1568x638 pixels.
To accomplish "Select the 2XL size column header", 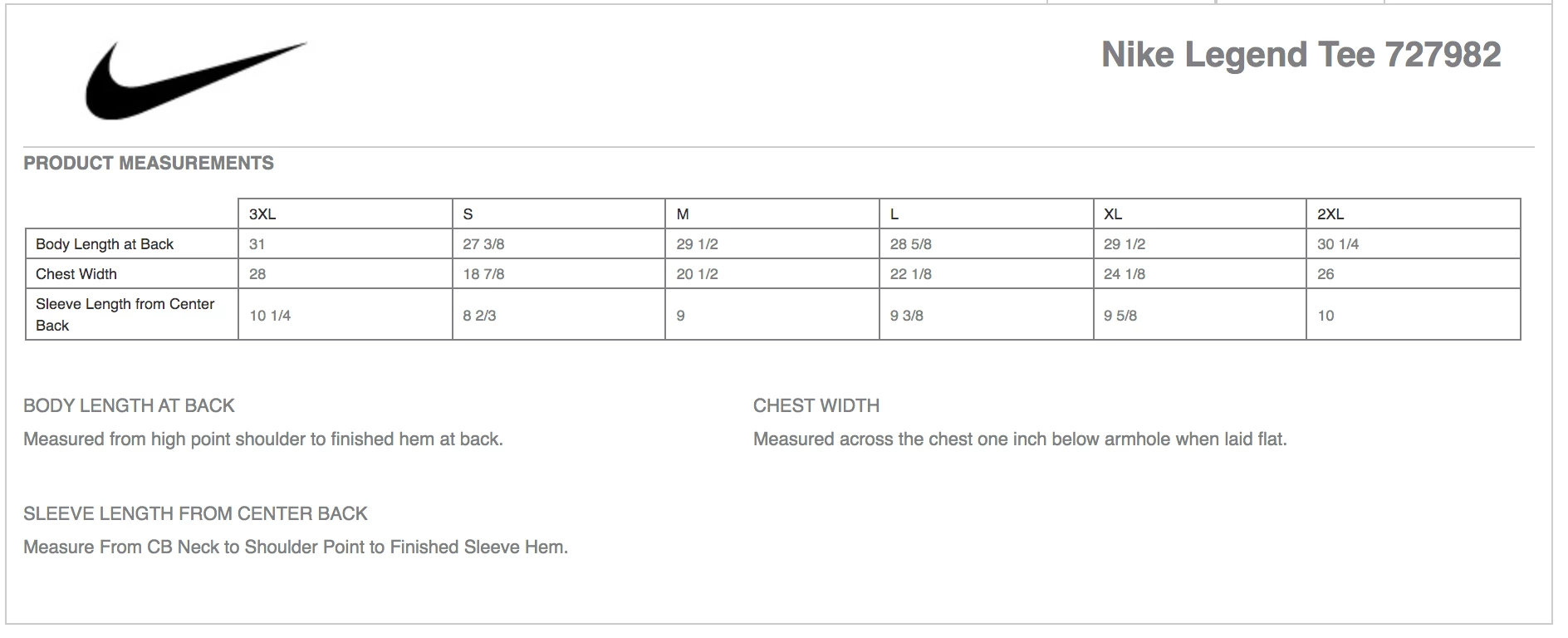I will click(x=1330, y=214).
